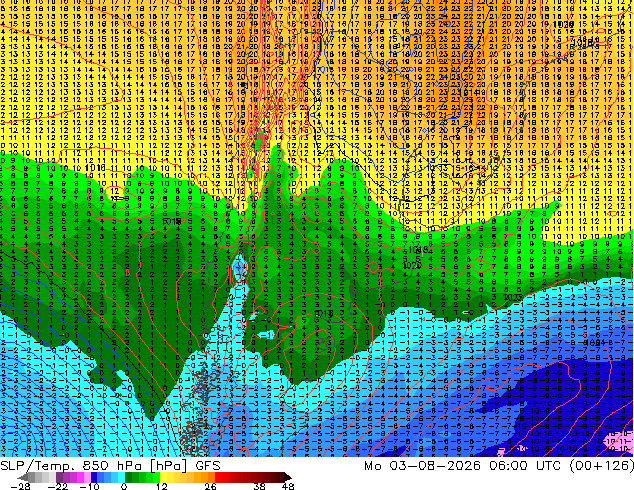Click the '1014' isobar label on the map
Viewport: 634px width, 490px height.
tap(471, 92)
